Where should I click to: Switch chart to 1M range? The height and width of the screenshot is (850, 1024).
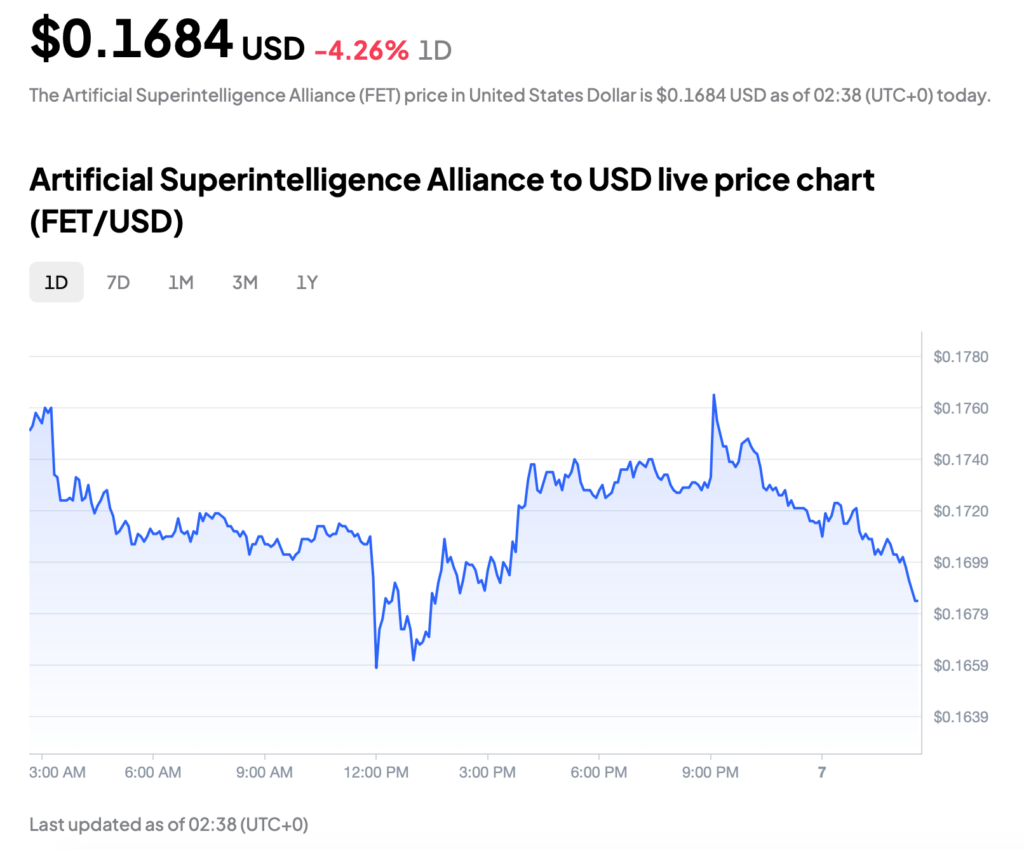[x=181, y=282]
